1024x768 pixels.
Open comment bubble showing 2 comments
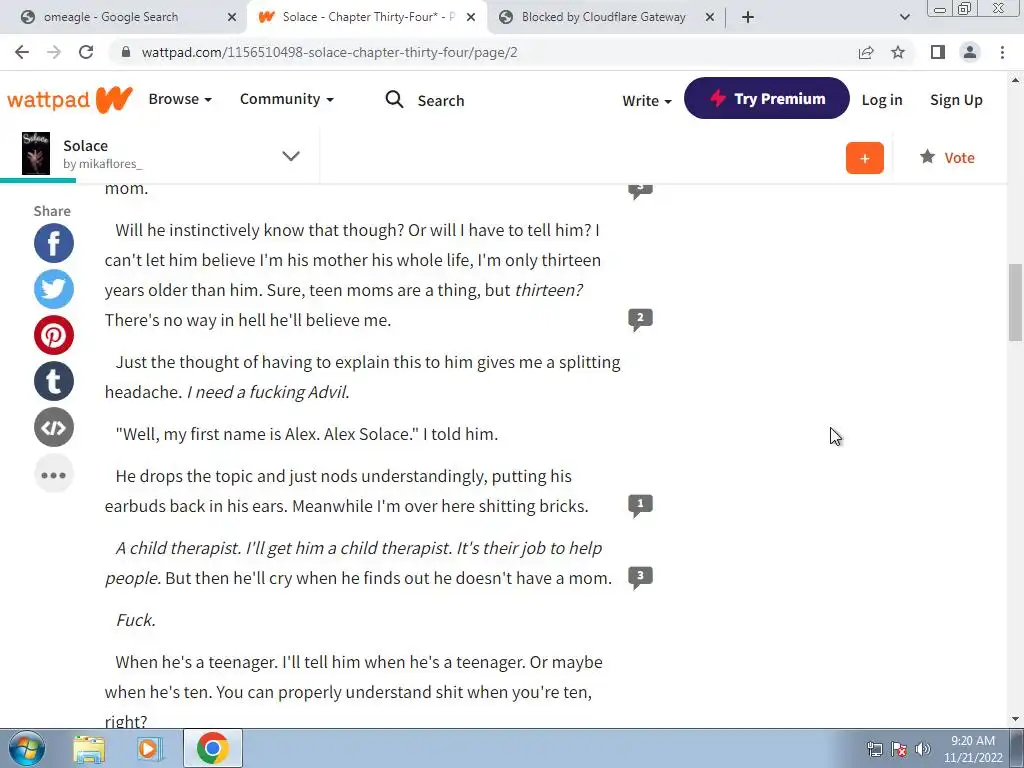[x=640, y=319]
